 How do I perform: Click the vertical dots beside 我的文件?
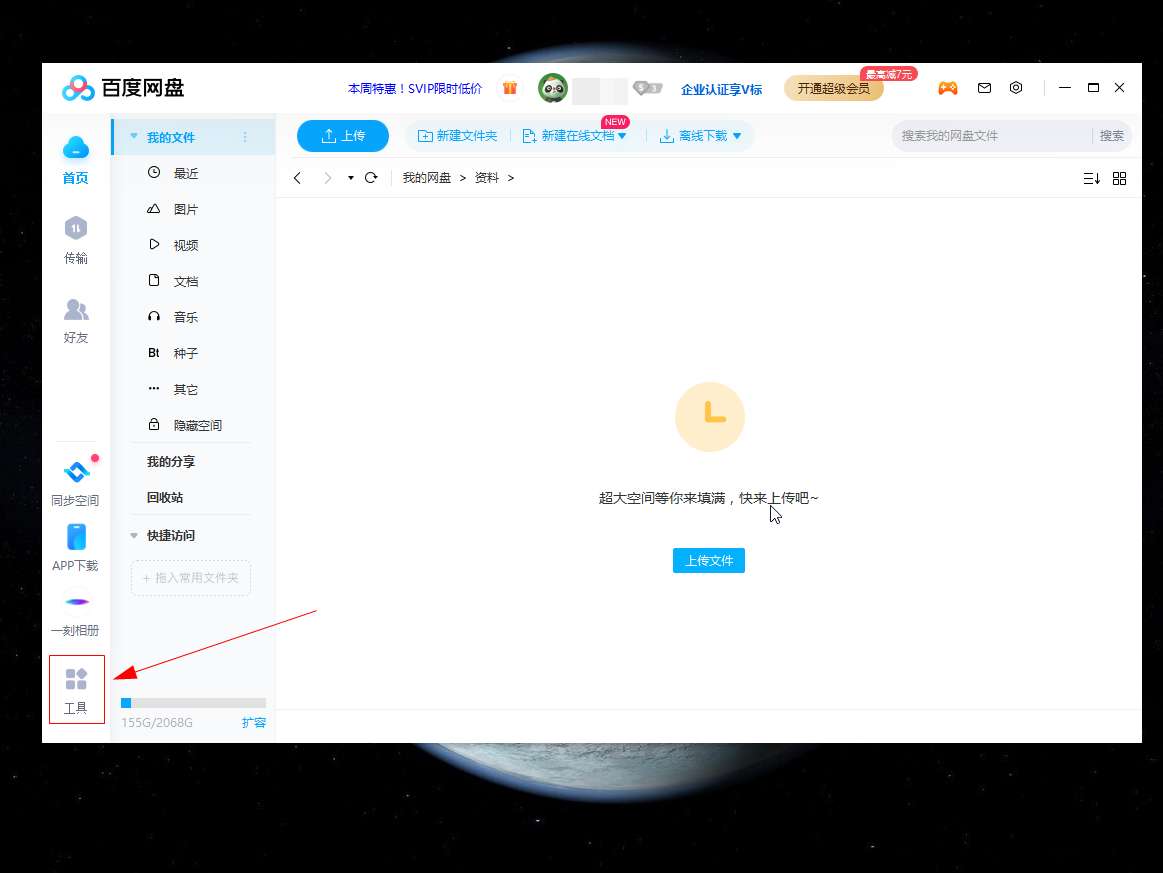[x=246, y=137]
